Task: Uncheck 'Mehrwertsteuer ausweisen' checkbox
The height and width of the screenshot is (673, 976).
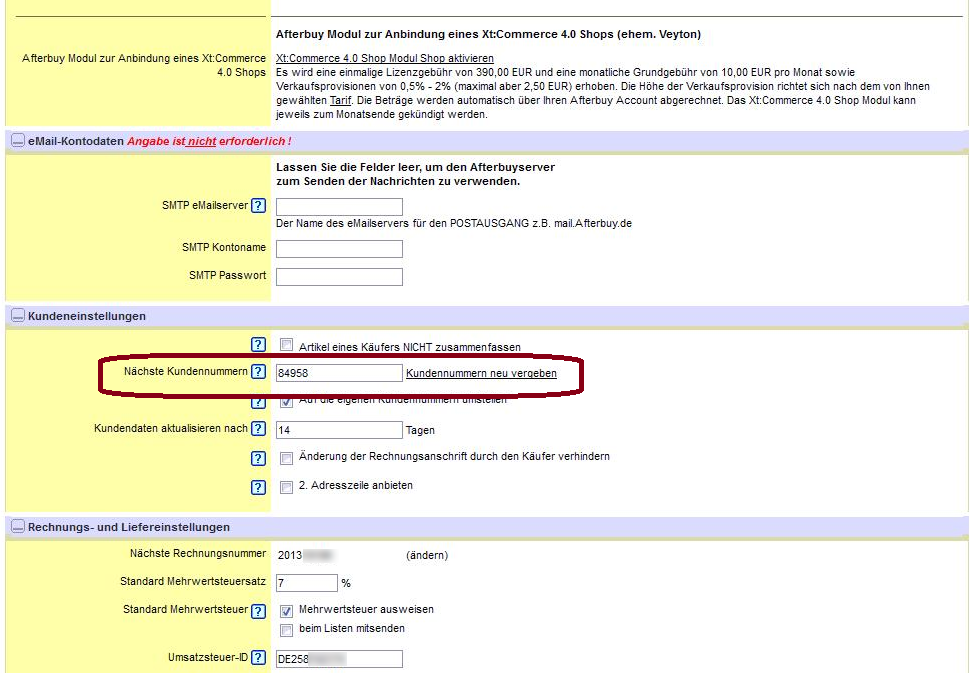Action: pos(287,610)
